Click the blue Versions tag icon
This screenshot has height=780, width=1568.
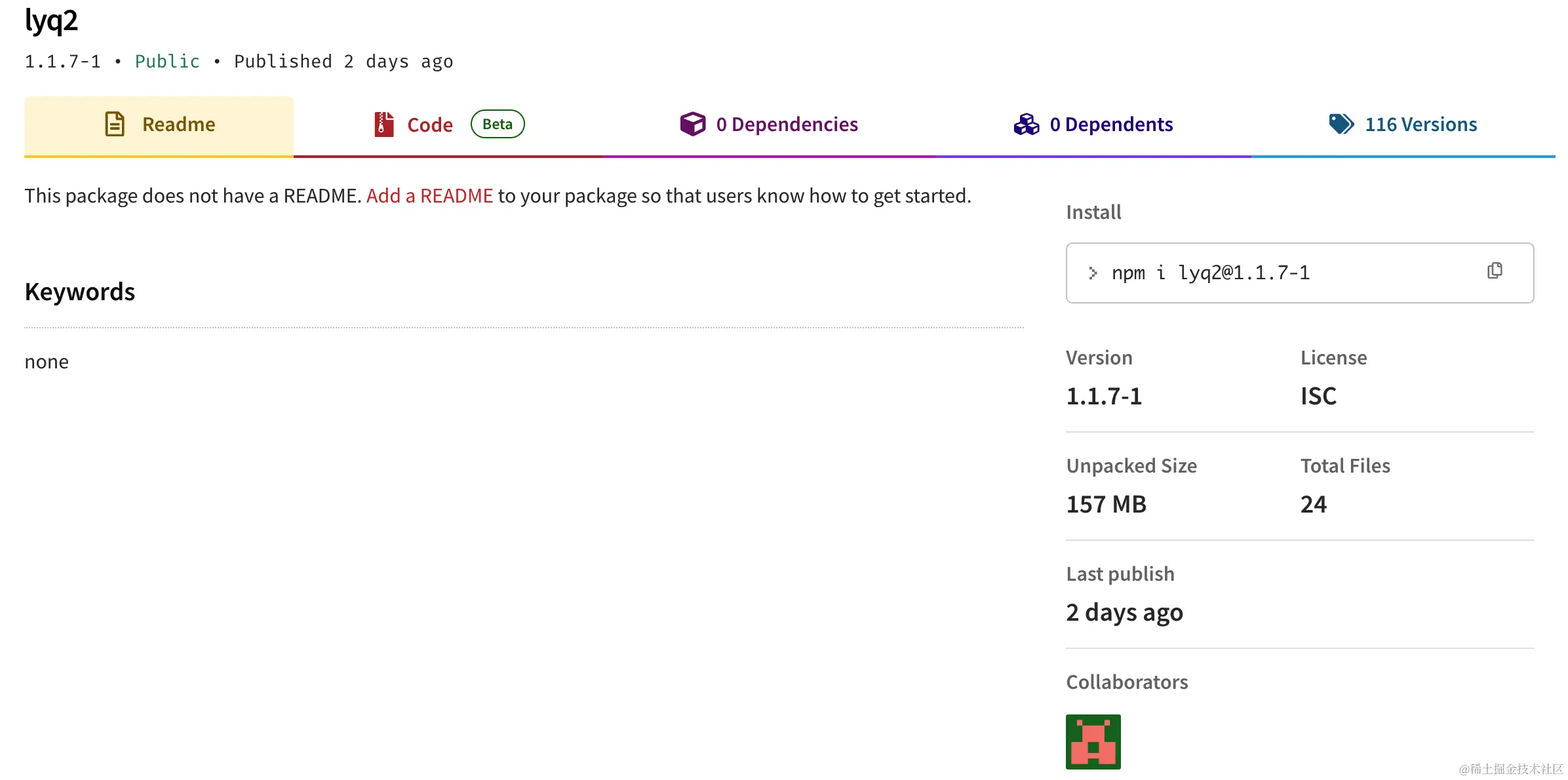pyautogui.click(x=1341, y=124)
